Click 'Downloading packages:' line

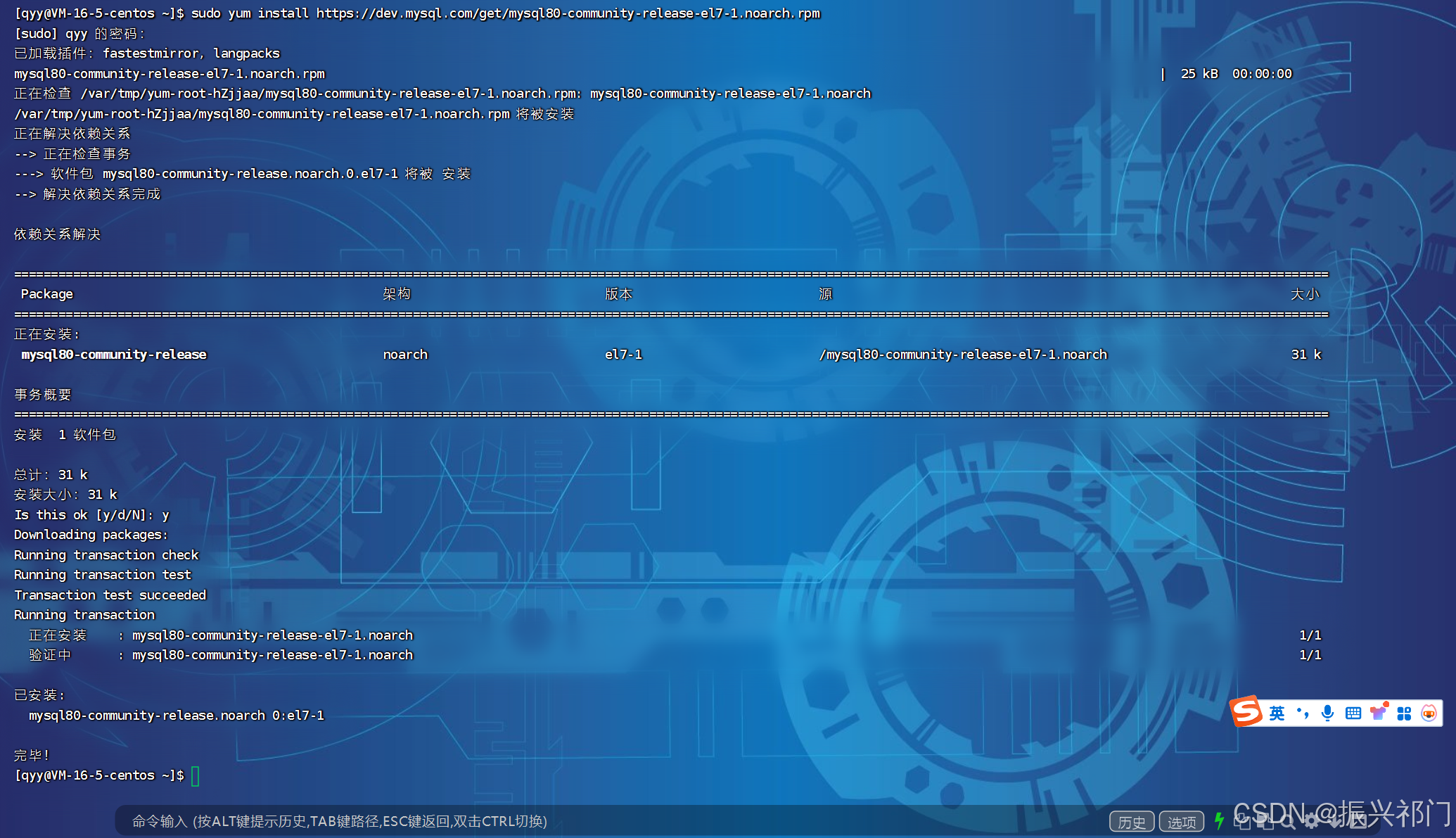tap(91, 535)
